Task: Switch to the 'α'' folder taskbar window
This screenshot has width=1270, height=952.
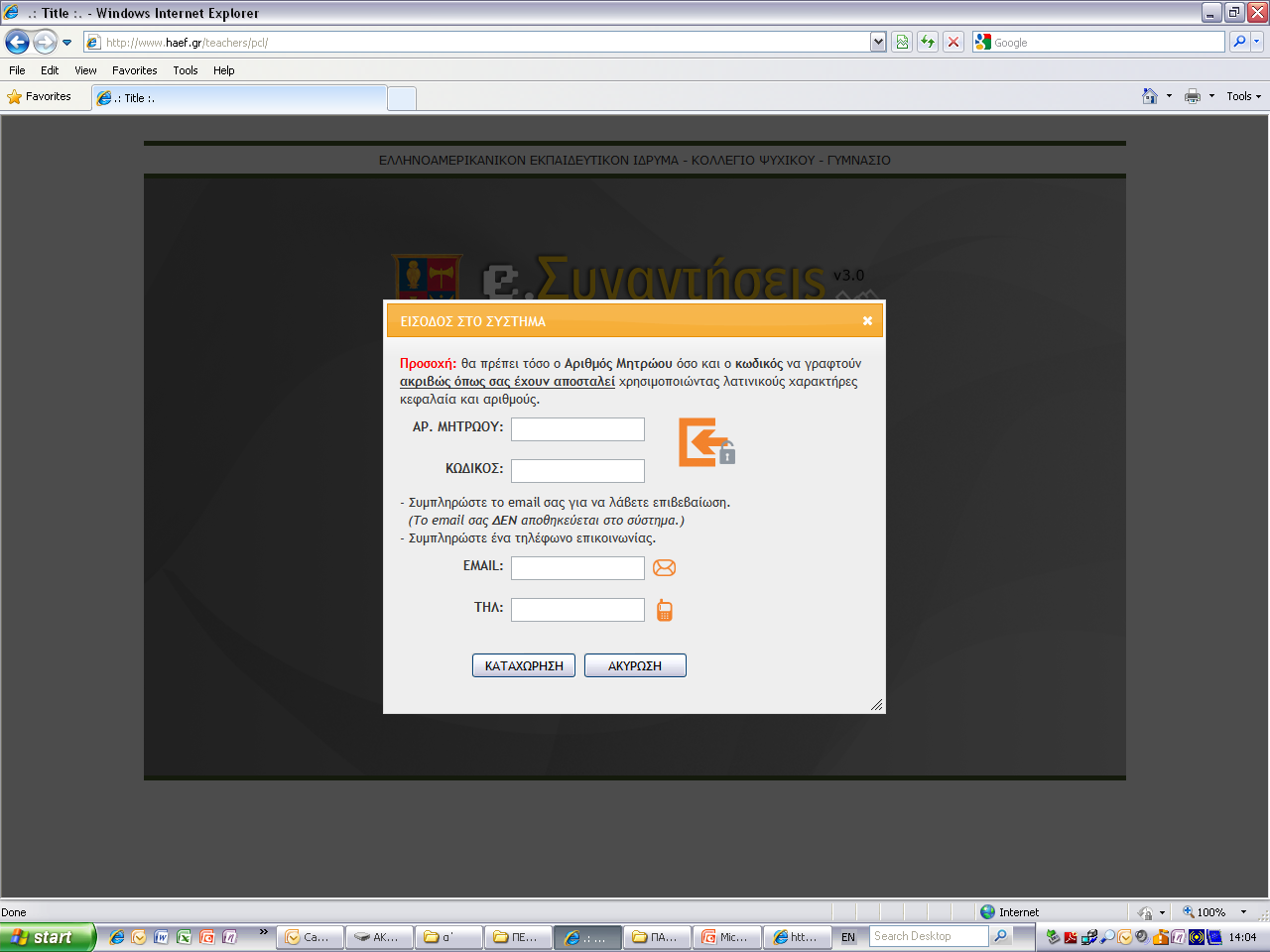Action: (x=449, y=937)
